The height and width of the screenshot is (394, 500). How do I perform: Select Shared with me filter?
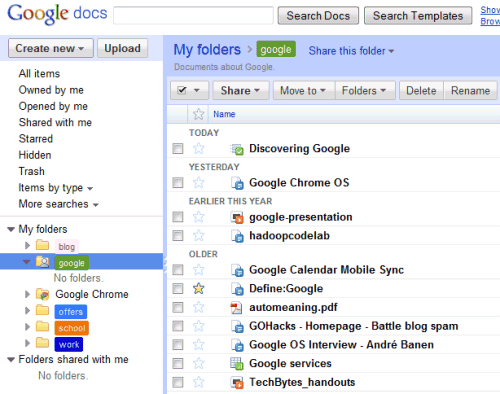tap(55, 122)
